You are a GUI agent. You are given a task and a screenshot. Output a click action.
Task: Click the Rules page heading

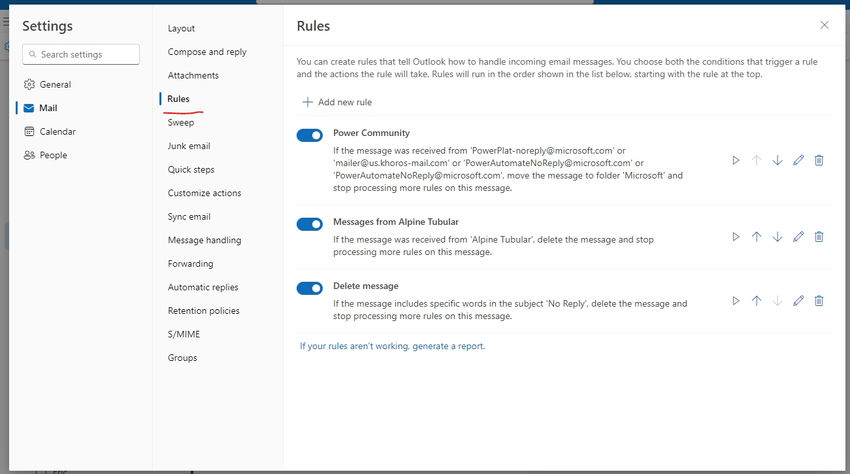pyautogui.click(x=313, y=26)
